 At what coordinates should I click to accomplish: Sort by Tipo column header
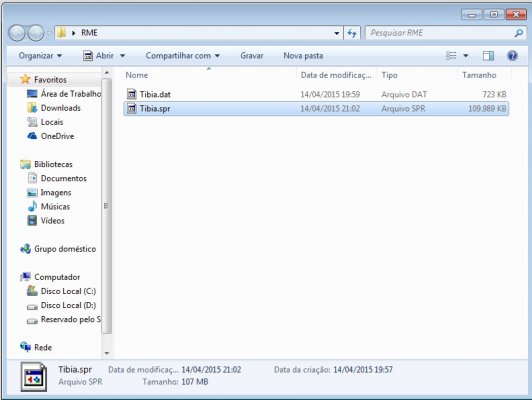(x=389, y=75)
